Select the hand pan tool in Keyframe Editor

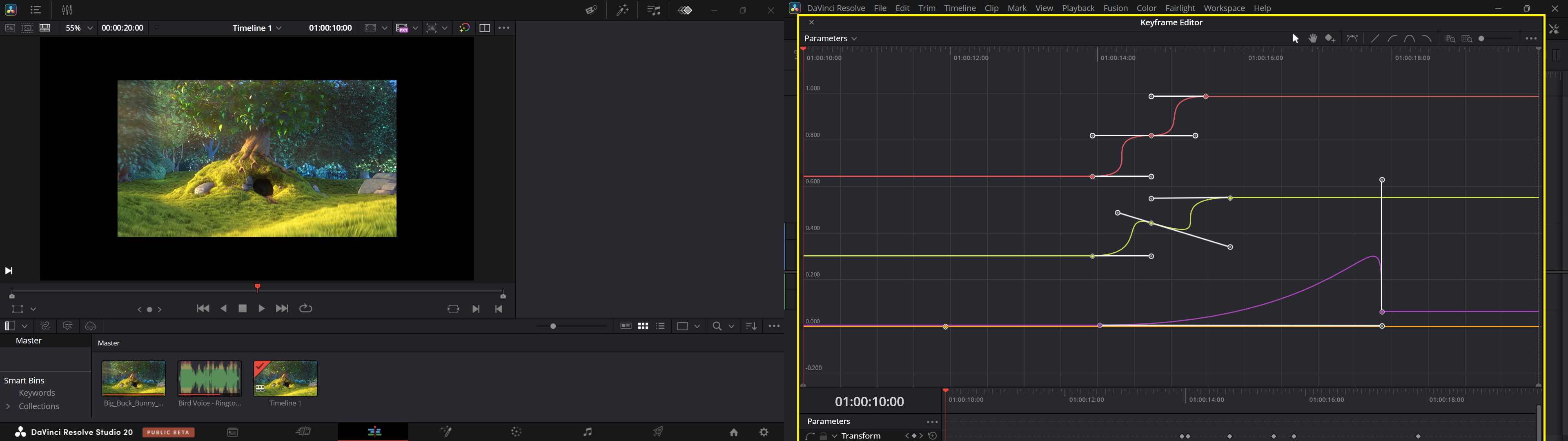pos(1313,38)
